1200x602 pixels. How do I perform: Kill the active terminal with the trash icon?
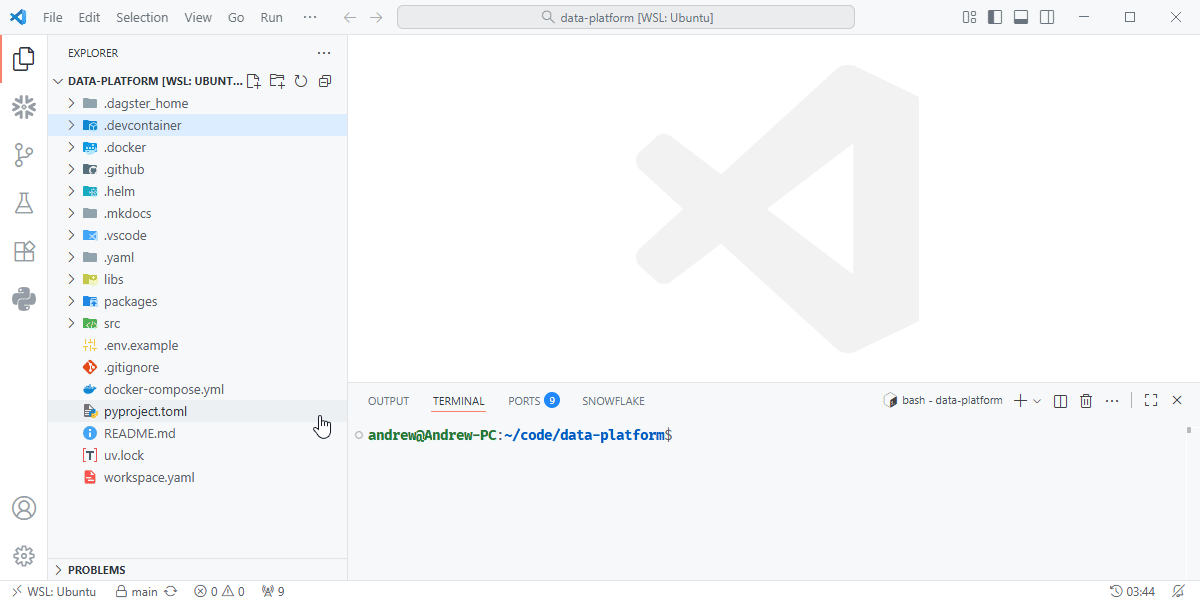pos(1086,400)
